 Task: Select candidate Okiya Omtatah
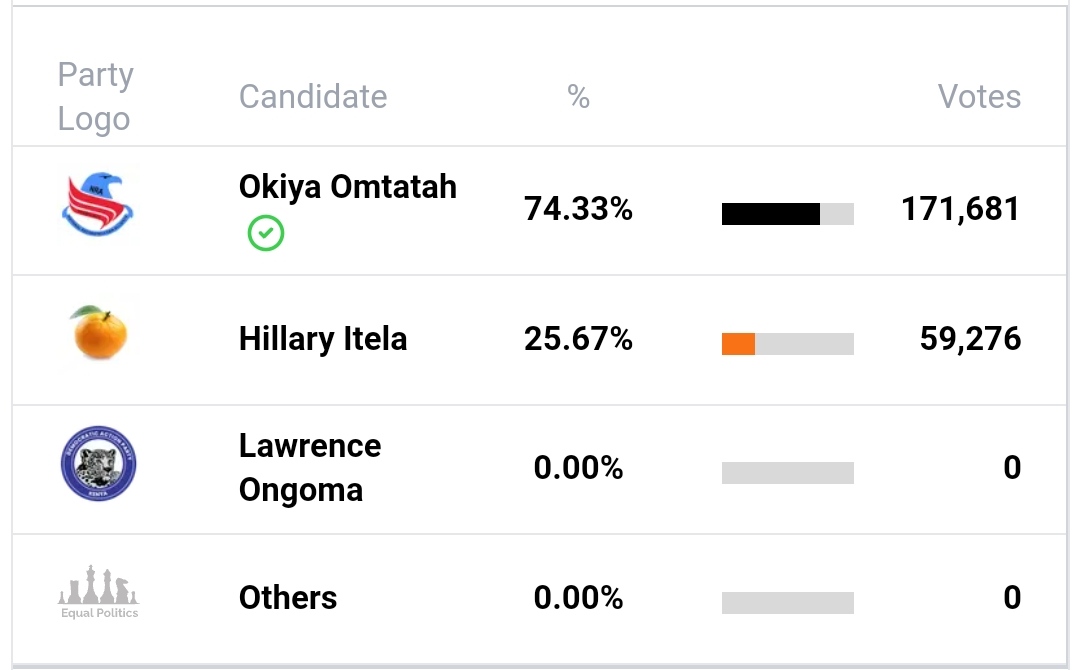(347, 187)
